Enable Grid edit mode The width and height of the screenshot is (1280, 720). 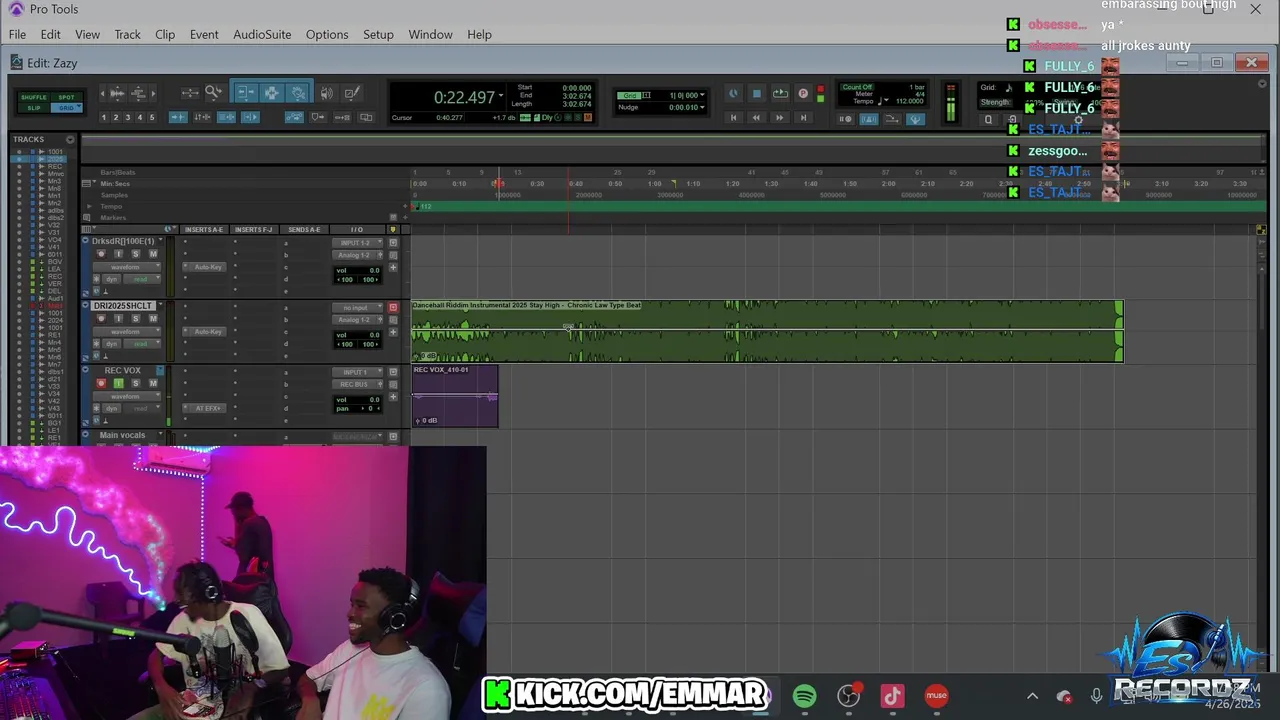click(66, 108)
